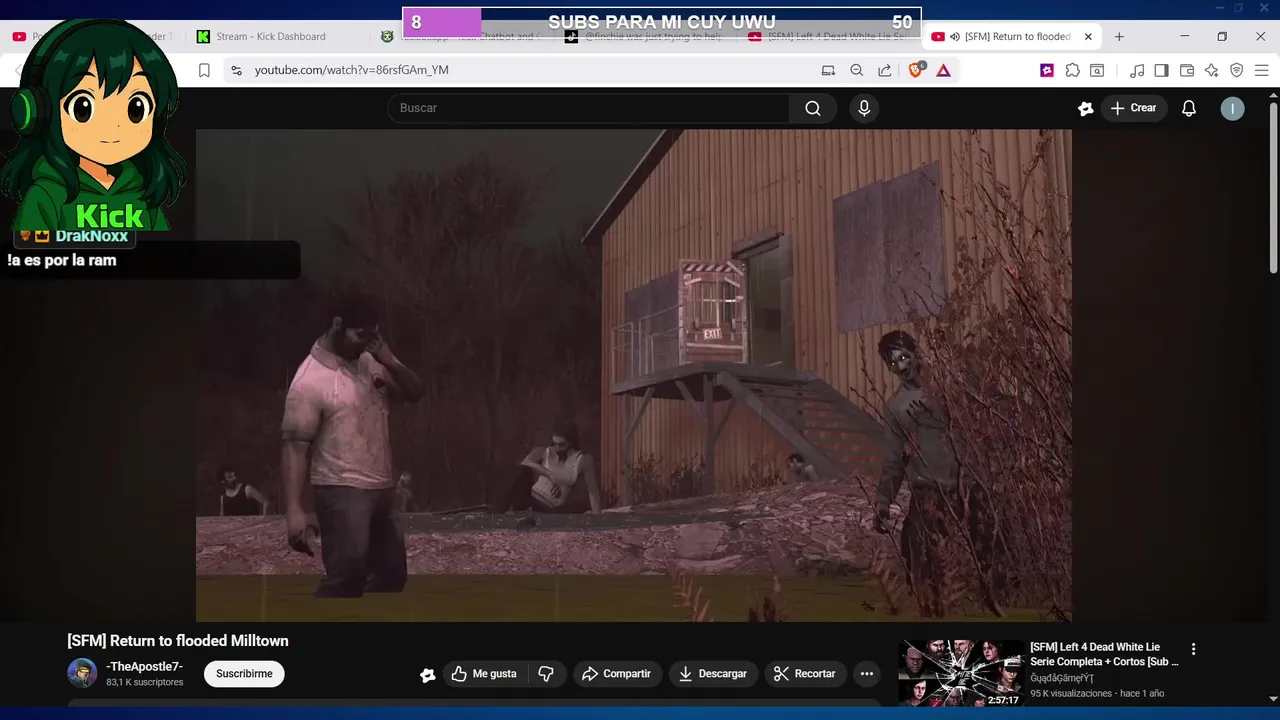Like the video with Me gusta
The height and width of the screenshot is (720, 1280).
(x=484, y=674)
